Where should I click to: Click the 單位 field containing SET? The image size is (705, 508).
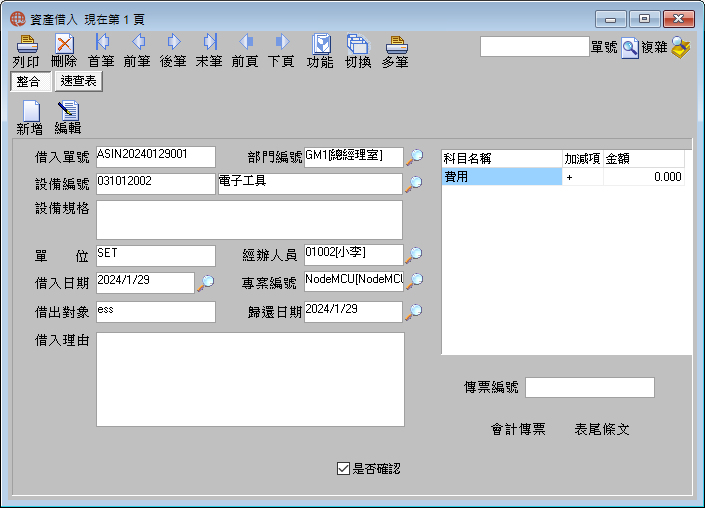pyautogui.click(x=156, y=256)
